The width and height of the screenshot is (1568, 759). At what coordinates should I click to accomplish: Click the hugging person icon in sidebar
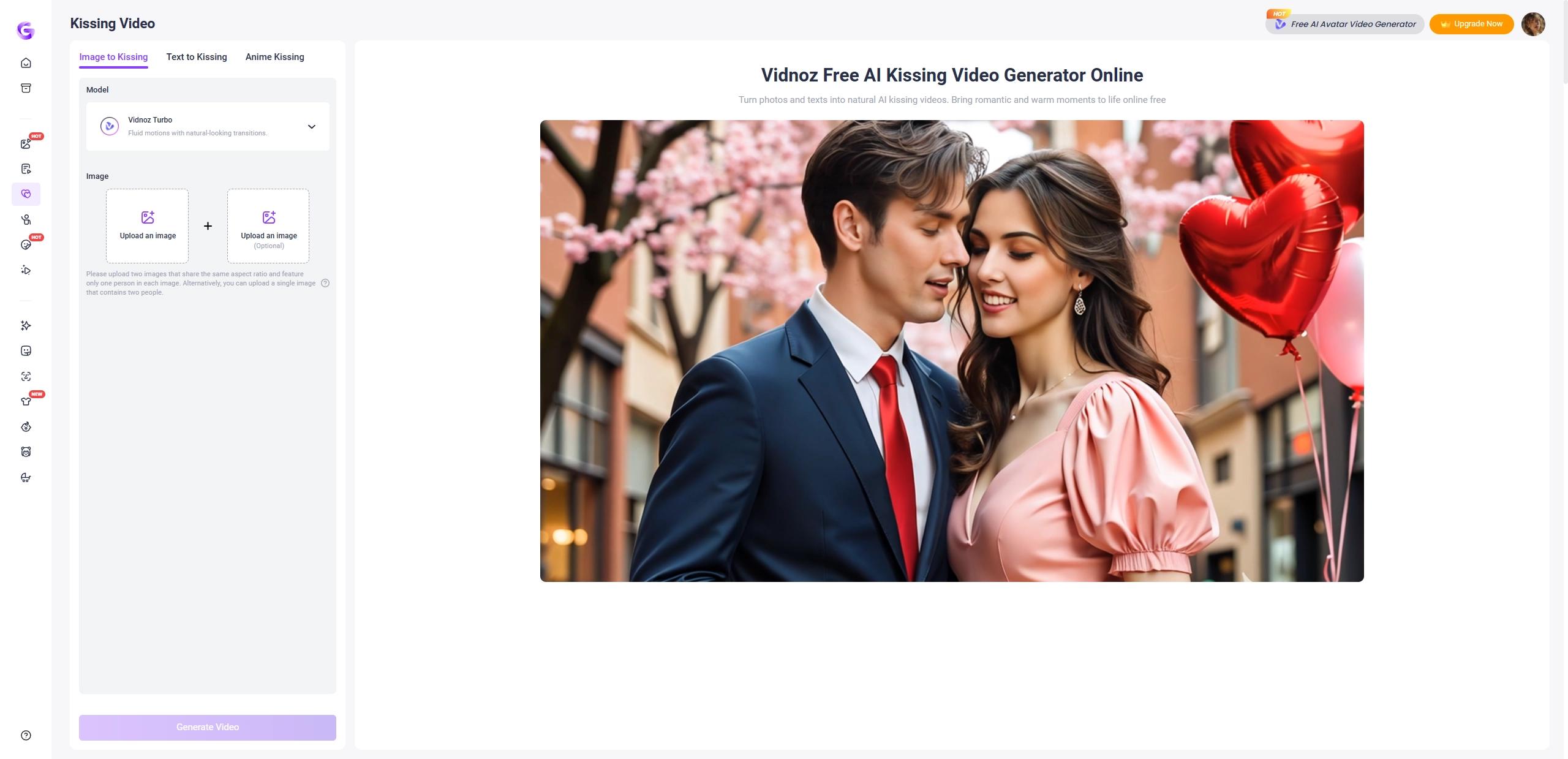[x=26, y=219]
